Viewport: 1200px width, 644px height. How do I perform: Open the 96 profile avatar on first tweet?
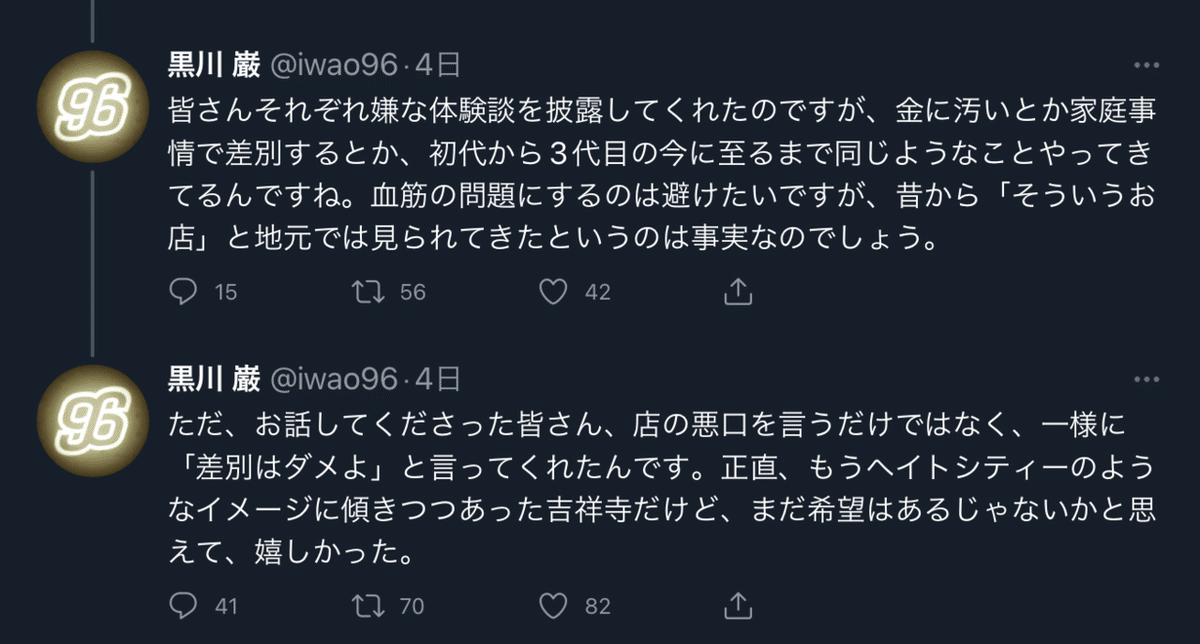tap(92, 106)
